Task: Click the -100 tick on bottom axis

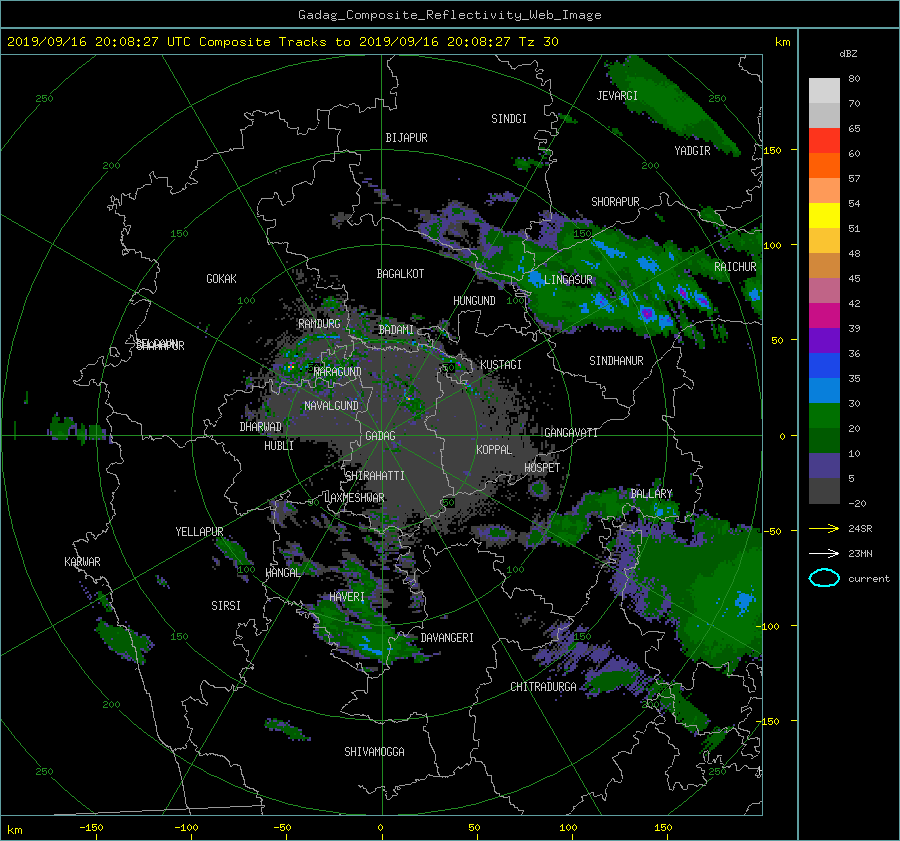Action: [186, 828]
